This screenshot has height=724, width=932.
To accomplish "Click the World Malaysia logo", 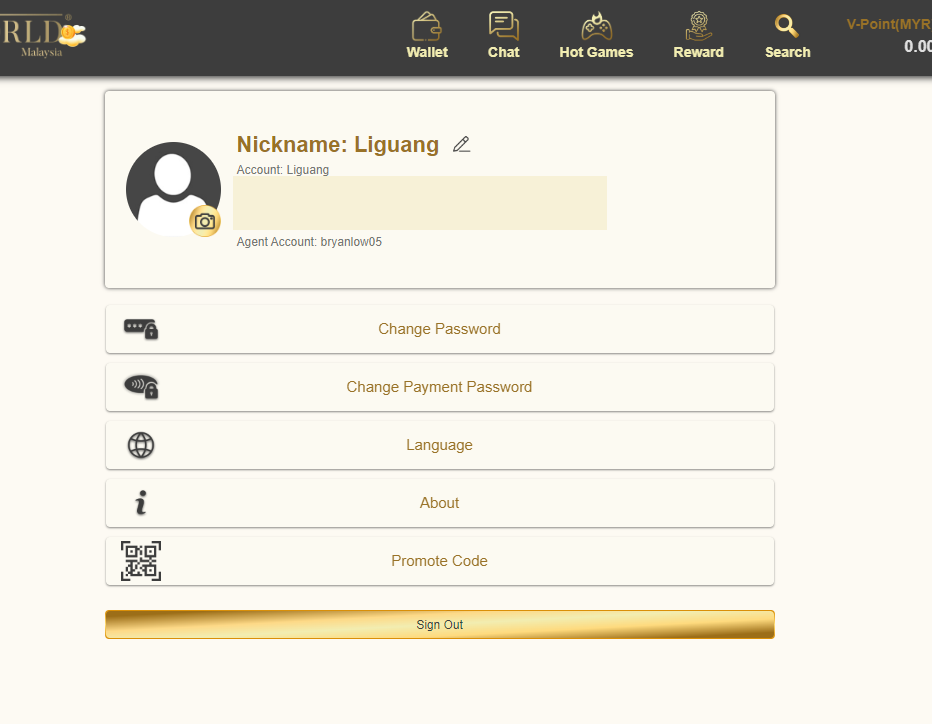I will click(45, 36).
